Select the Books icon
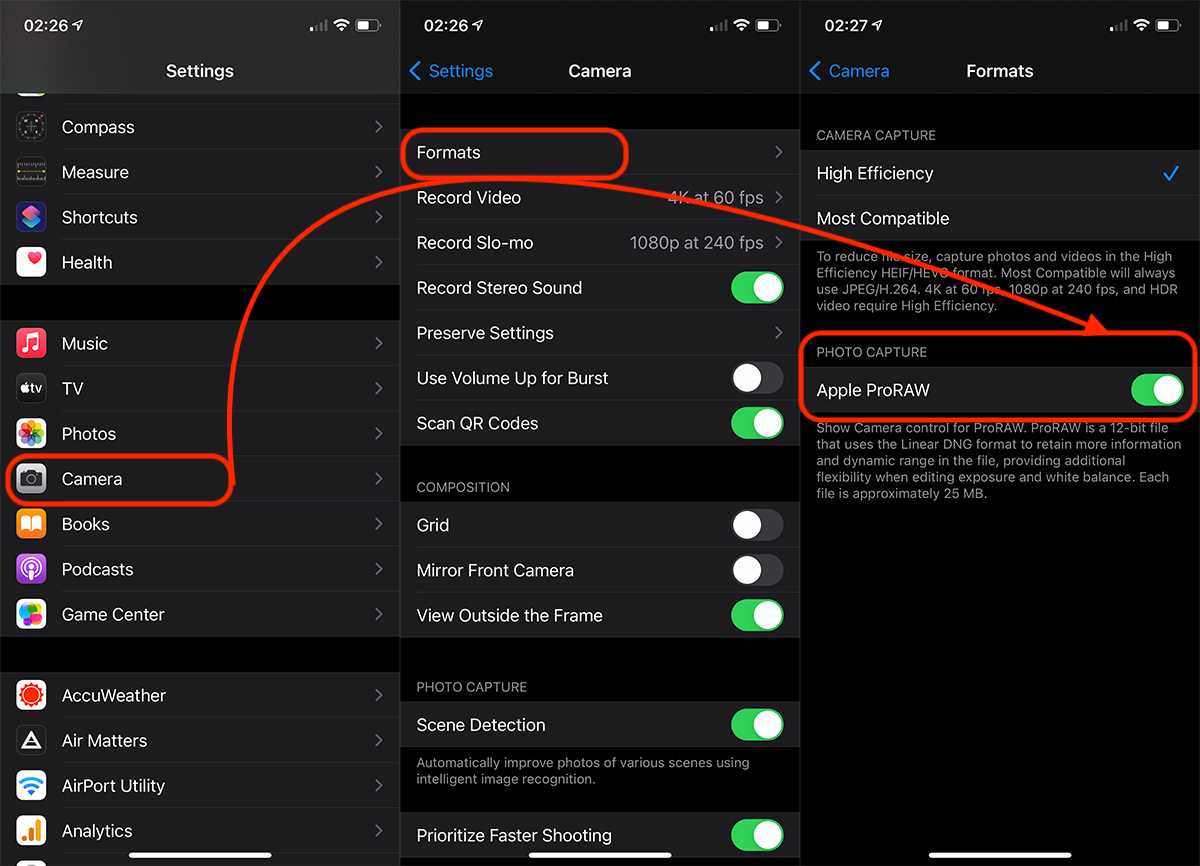This screenshot has height=866, width=1200. pyautogui.click(x=32, y=524)
